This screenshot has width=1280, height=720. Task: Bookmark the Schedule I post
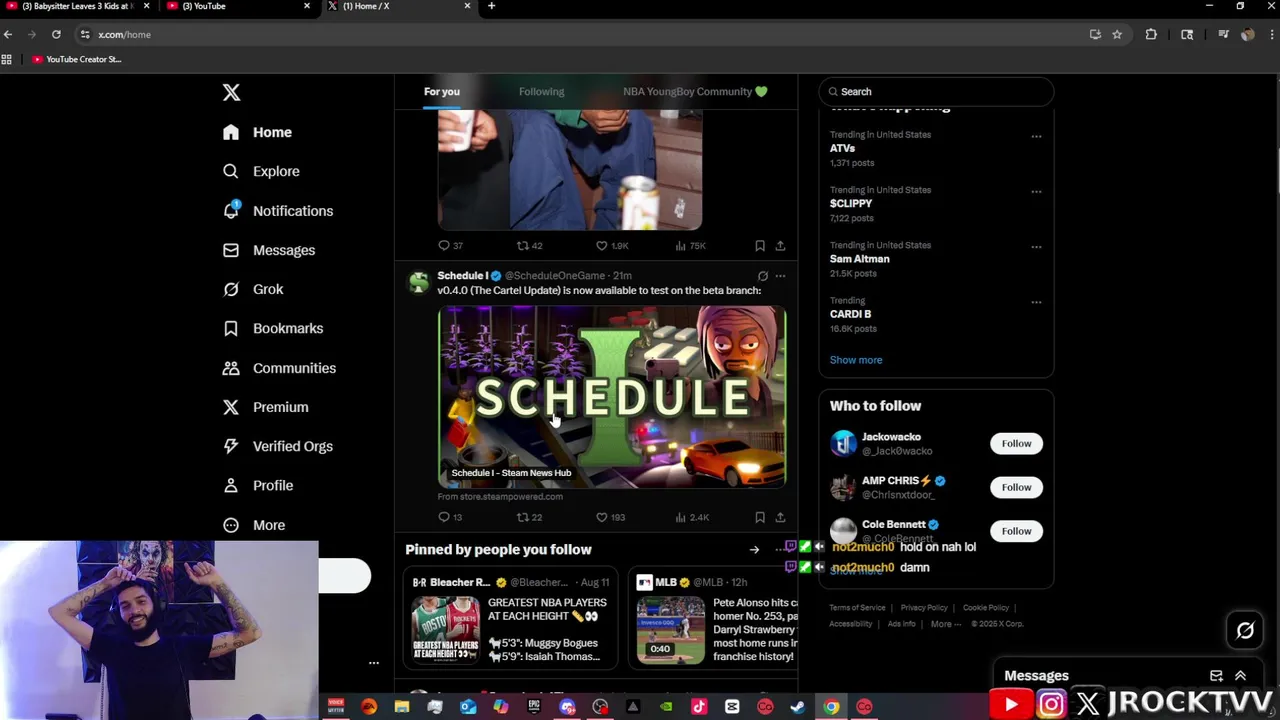[760, 517]
